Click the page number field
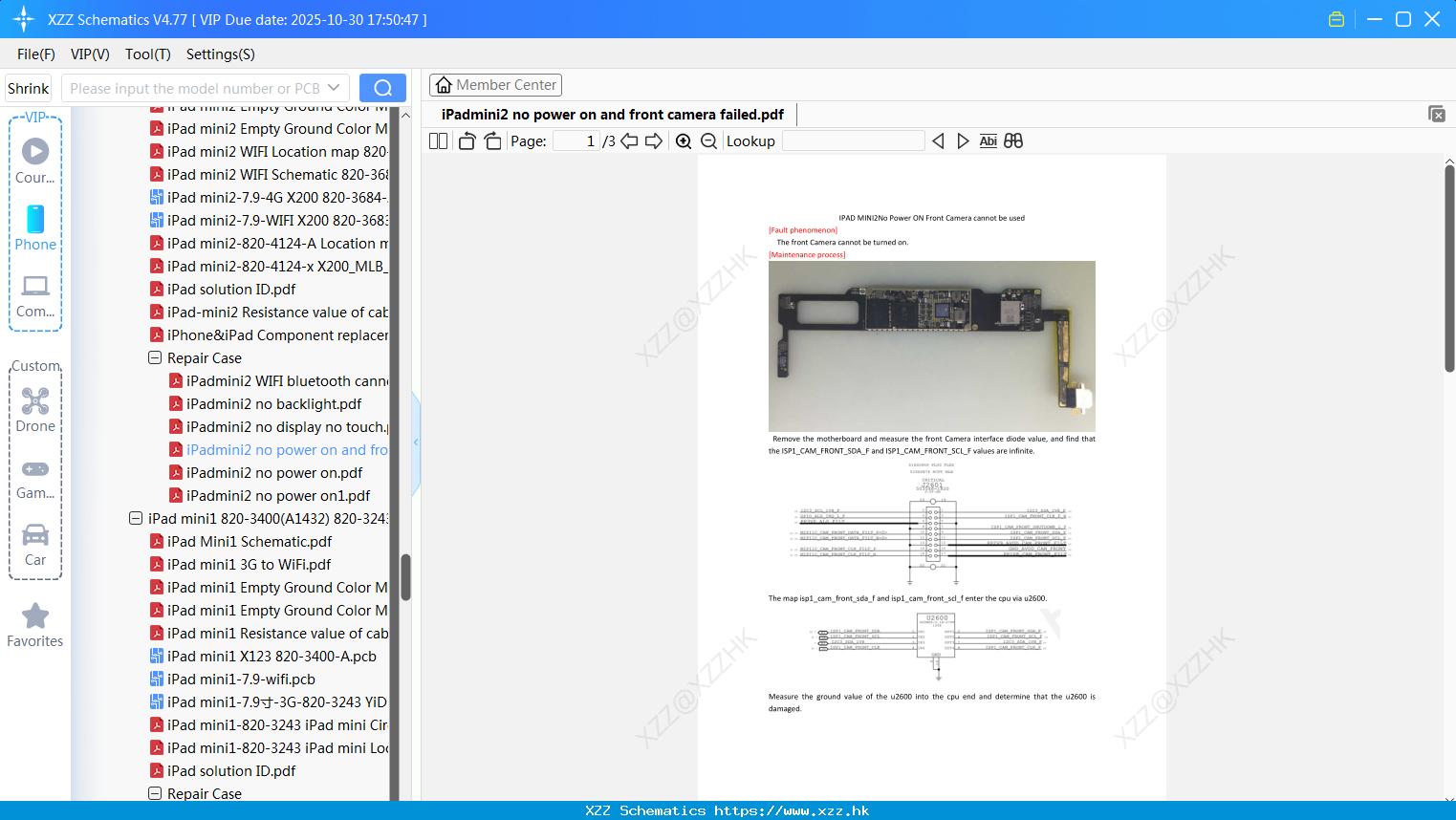 (x=576, y=140)
